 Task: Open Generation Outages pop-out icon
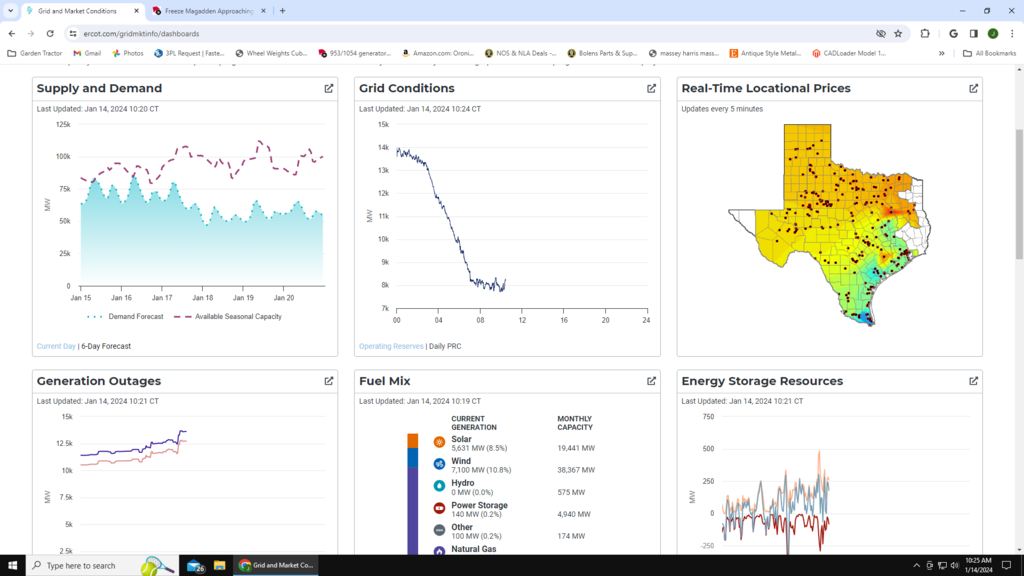tap(329, 381)
